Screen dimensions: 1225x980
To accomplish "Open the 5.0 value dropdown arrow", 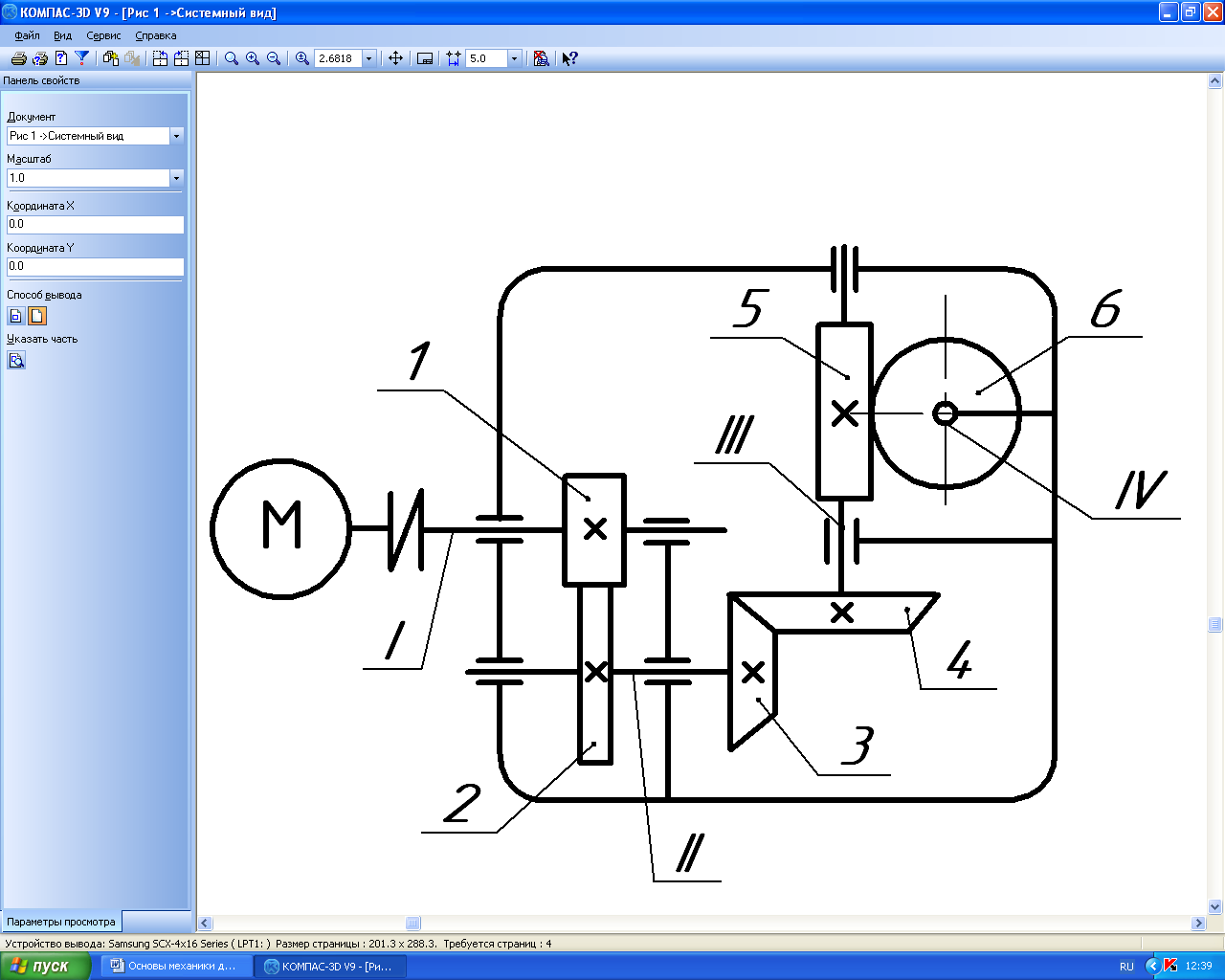I will tap(514, 58).
